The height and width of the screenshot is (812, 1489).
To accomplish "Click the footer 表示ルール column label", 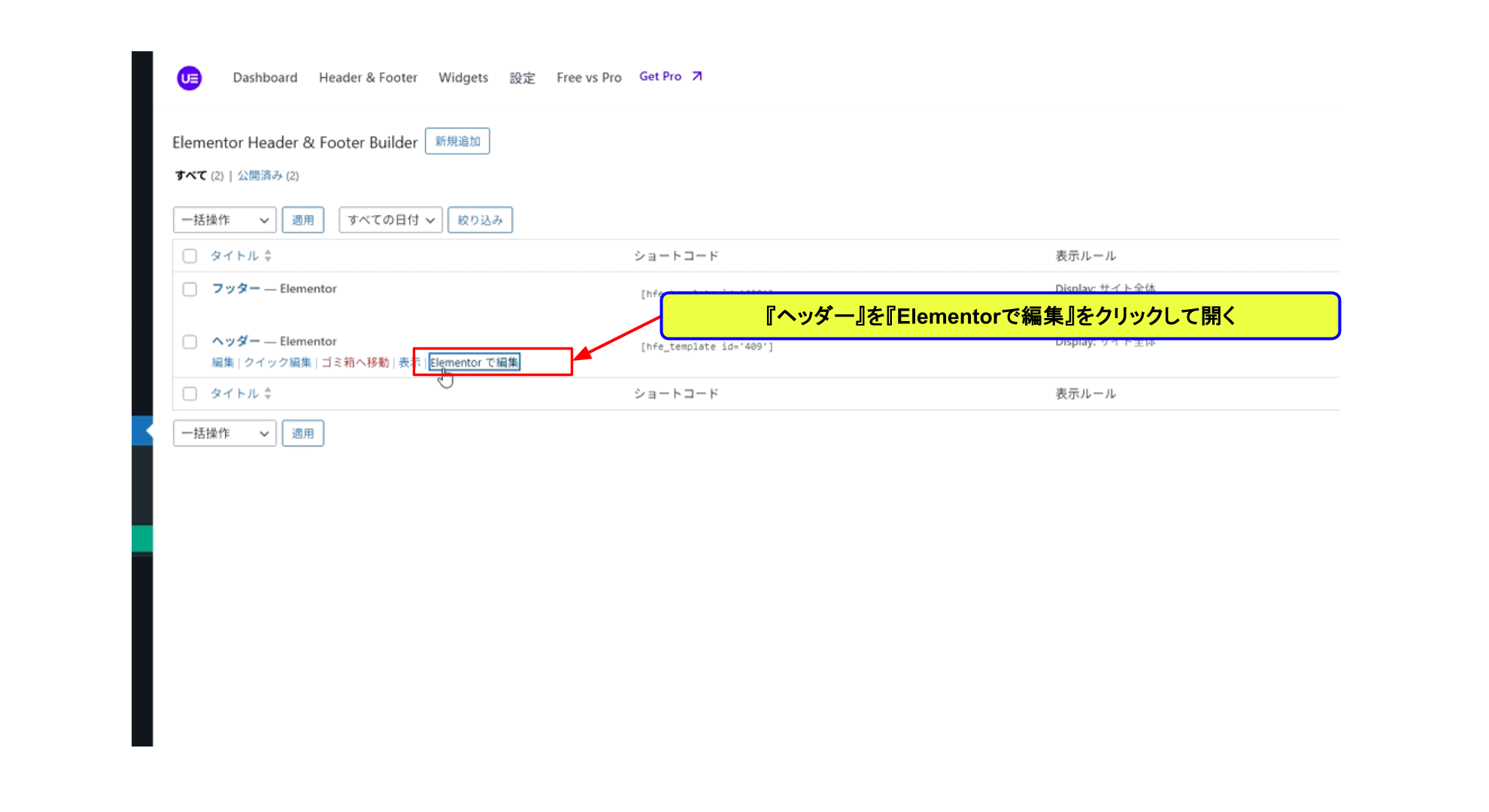I will coord(1085,393).
